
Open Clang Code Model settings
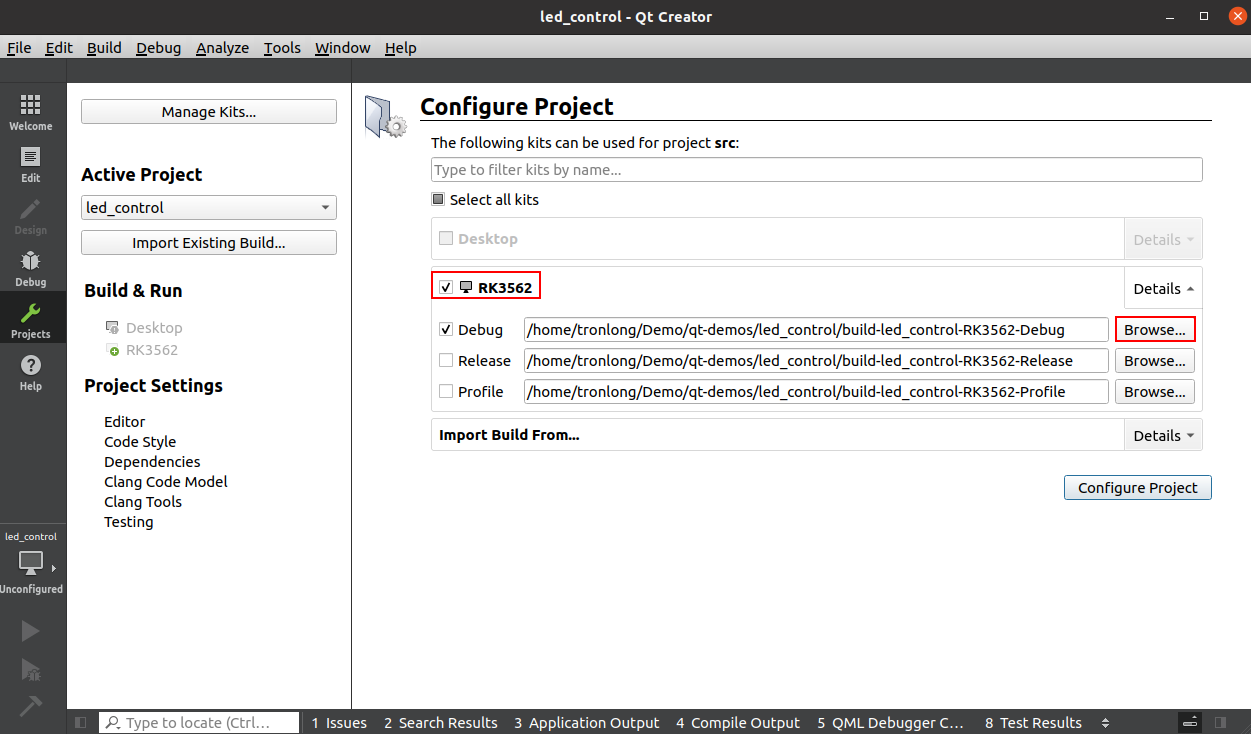166,482
